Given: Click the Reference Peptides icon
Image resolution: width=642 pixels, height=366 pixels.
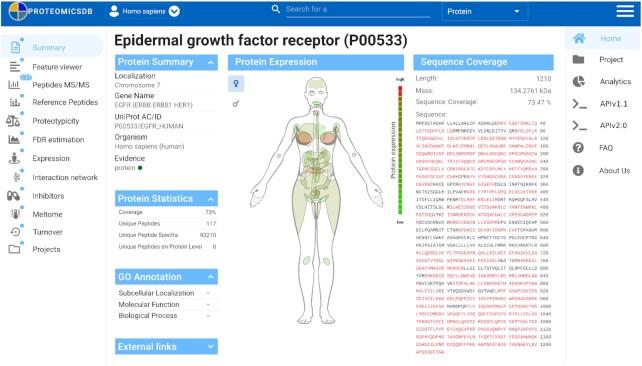Looking at the screenshot, I should (x=15, y=102).
